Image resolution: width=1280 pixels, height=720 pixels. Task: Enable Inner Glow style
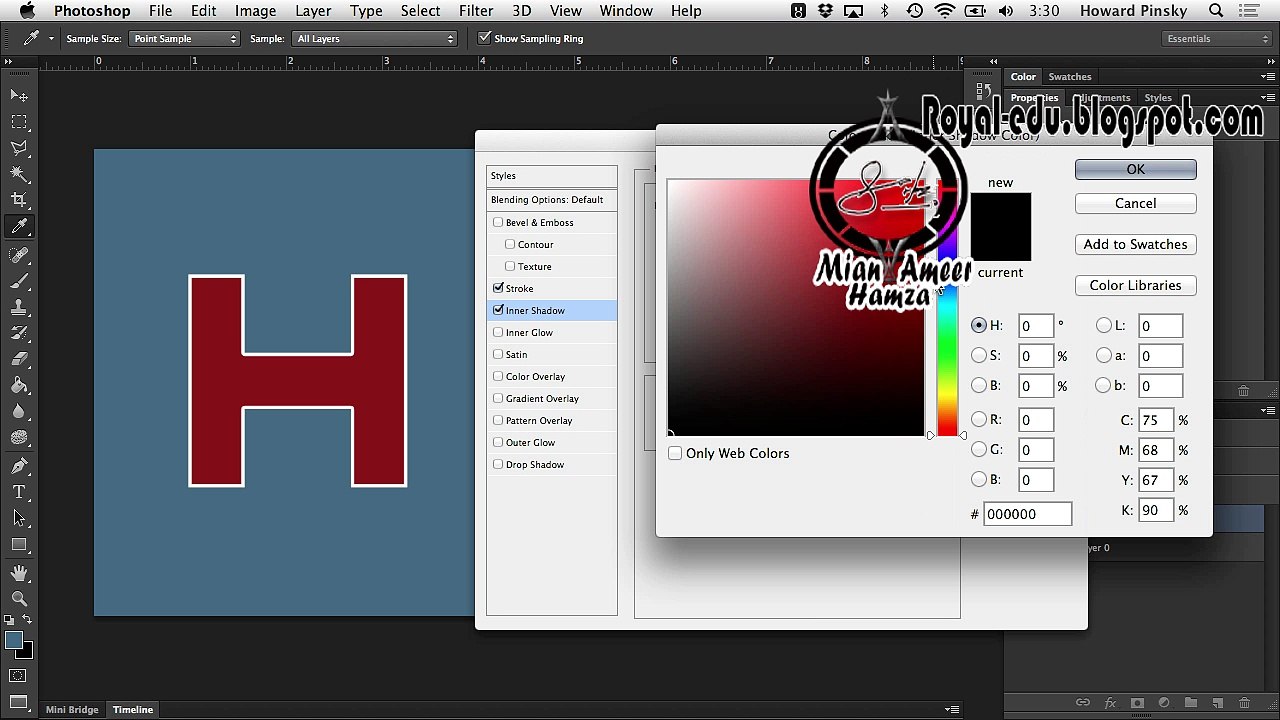tap(498, 332)
